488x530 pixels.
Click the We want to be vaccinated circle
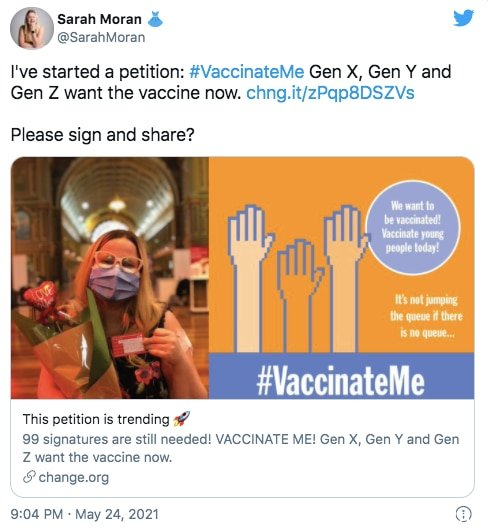tap(413, 227)
